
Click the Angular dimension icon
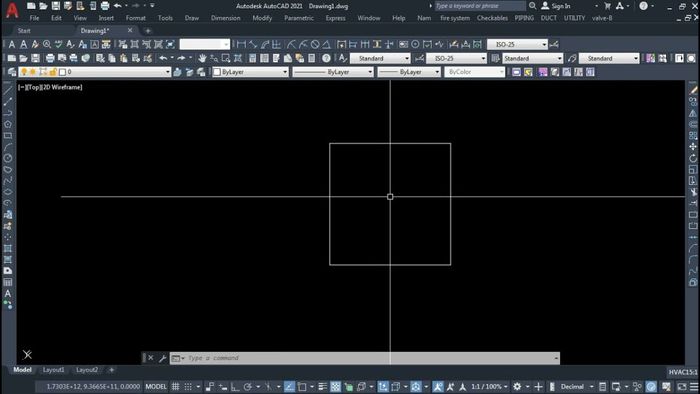pyautogui.click(x=327, y=44)
